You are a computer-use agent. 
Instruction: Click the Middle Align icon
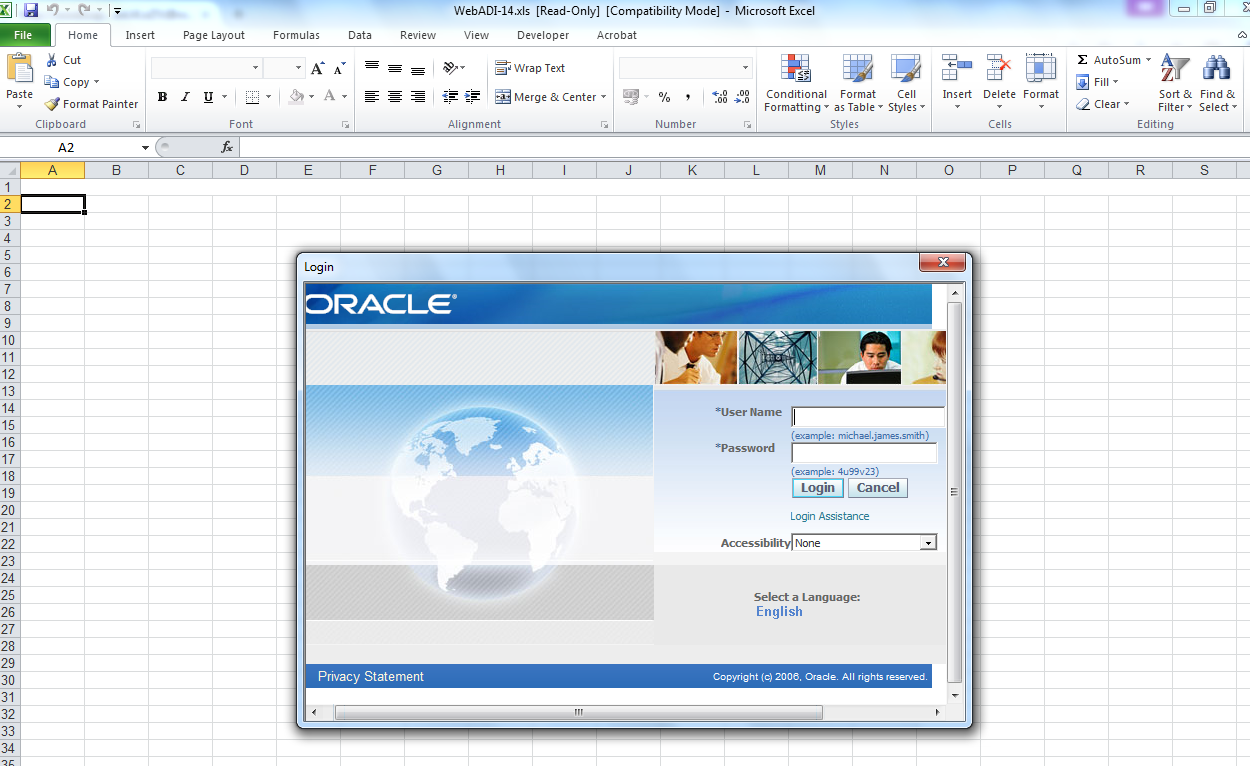pyautogui.click(x=395, y=68)
